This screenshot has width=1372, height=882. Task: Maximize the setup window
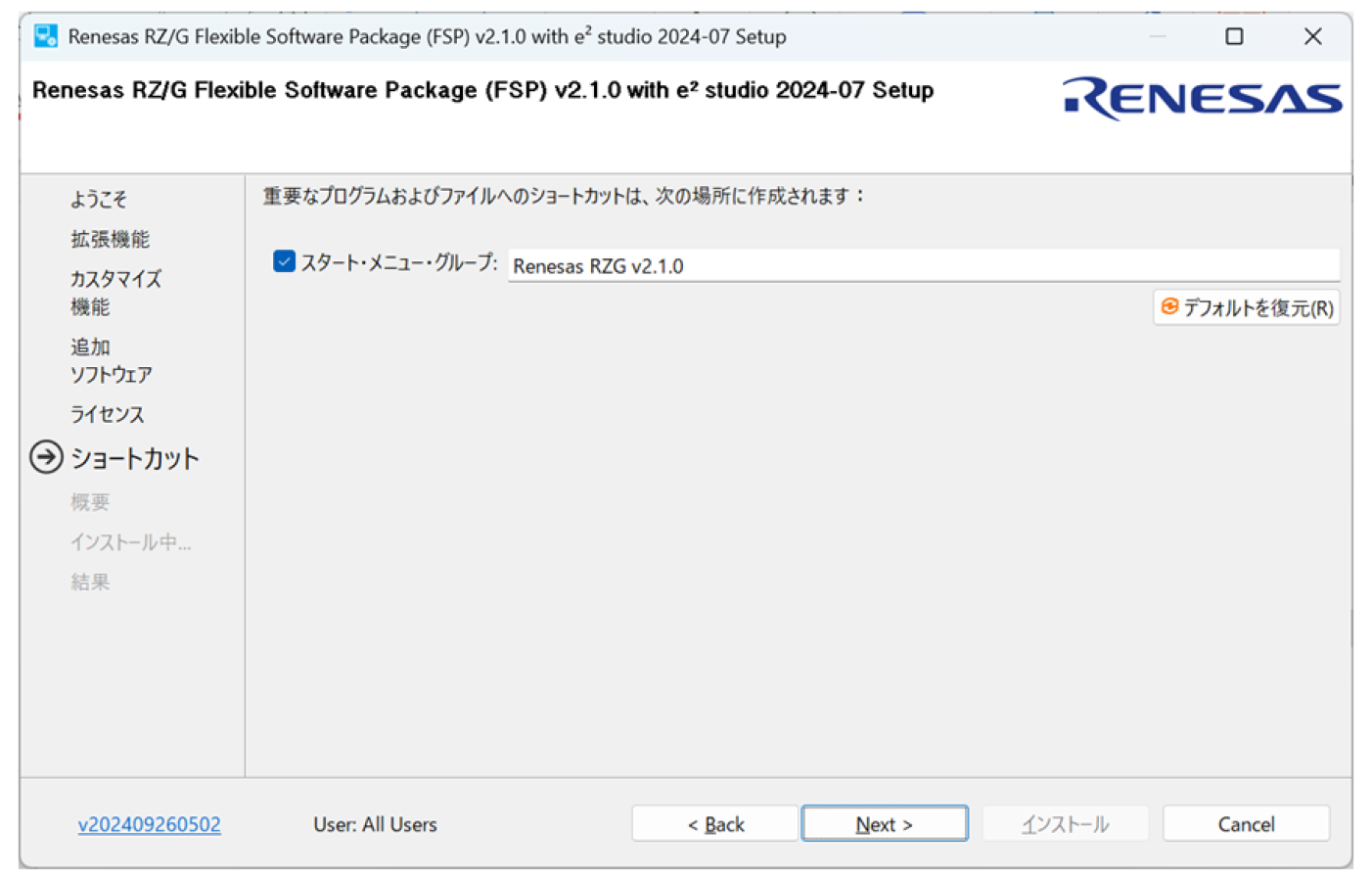pyautogui.click(x=1235, y=36)
